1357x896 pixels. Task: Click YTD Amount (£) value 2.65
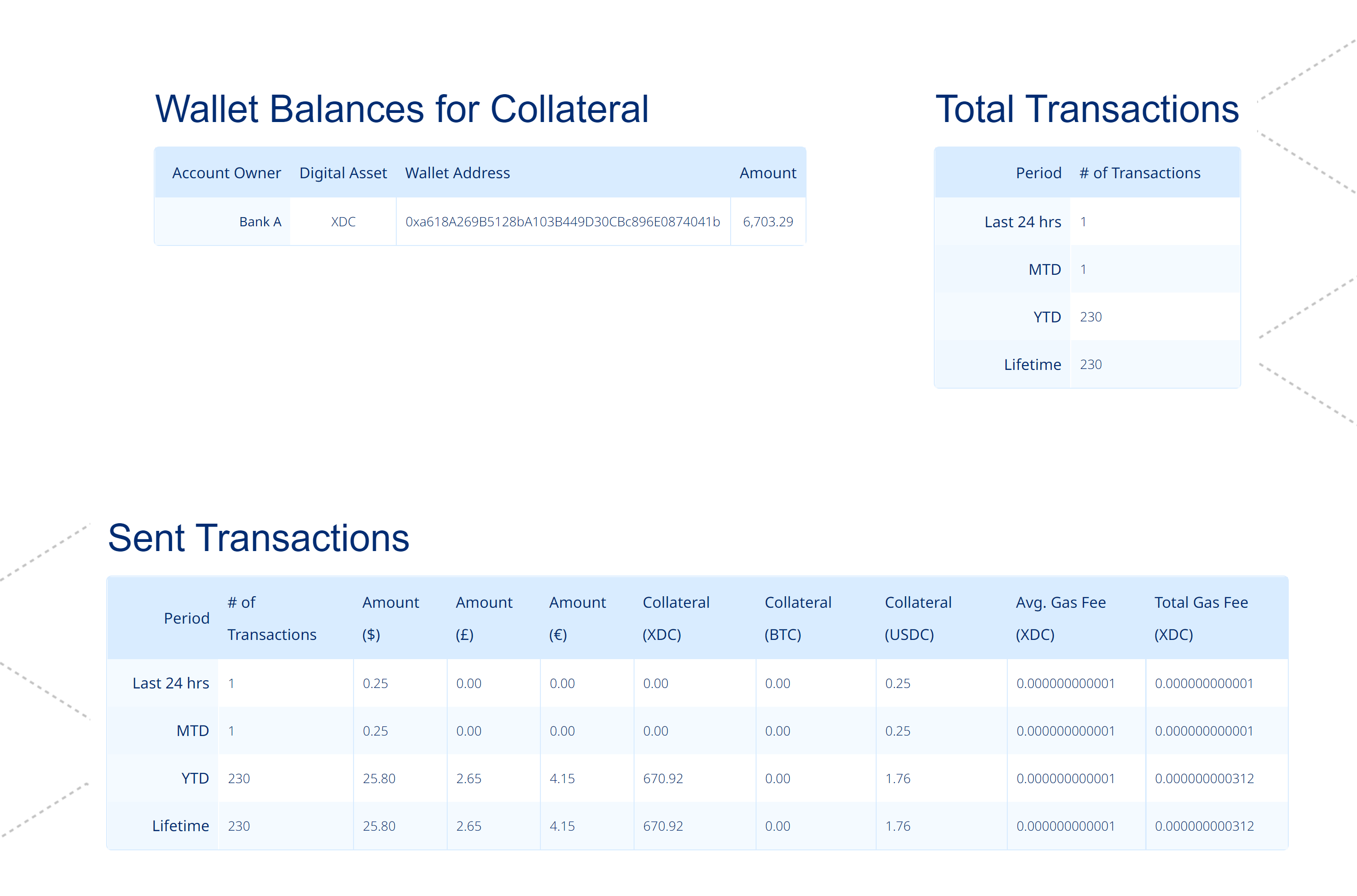pos(469,778)
